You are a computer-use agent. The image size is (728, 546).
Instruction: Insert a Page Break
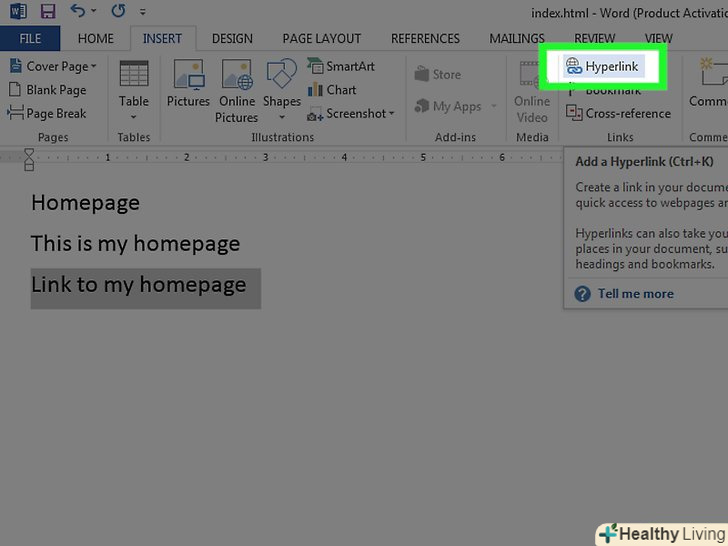tap(47, 113)
